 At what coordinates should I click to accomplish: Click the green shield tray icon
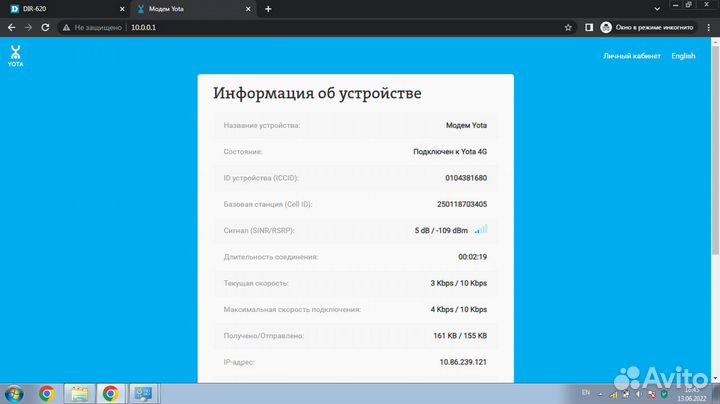click(664, 394)
